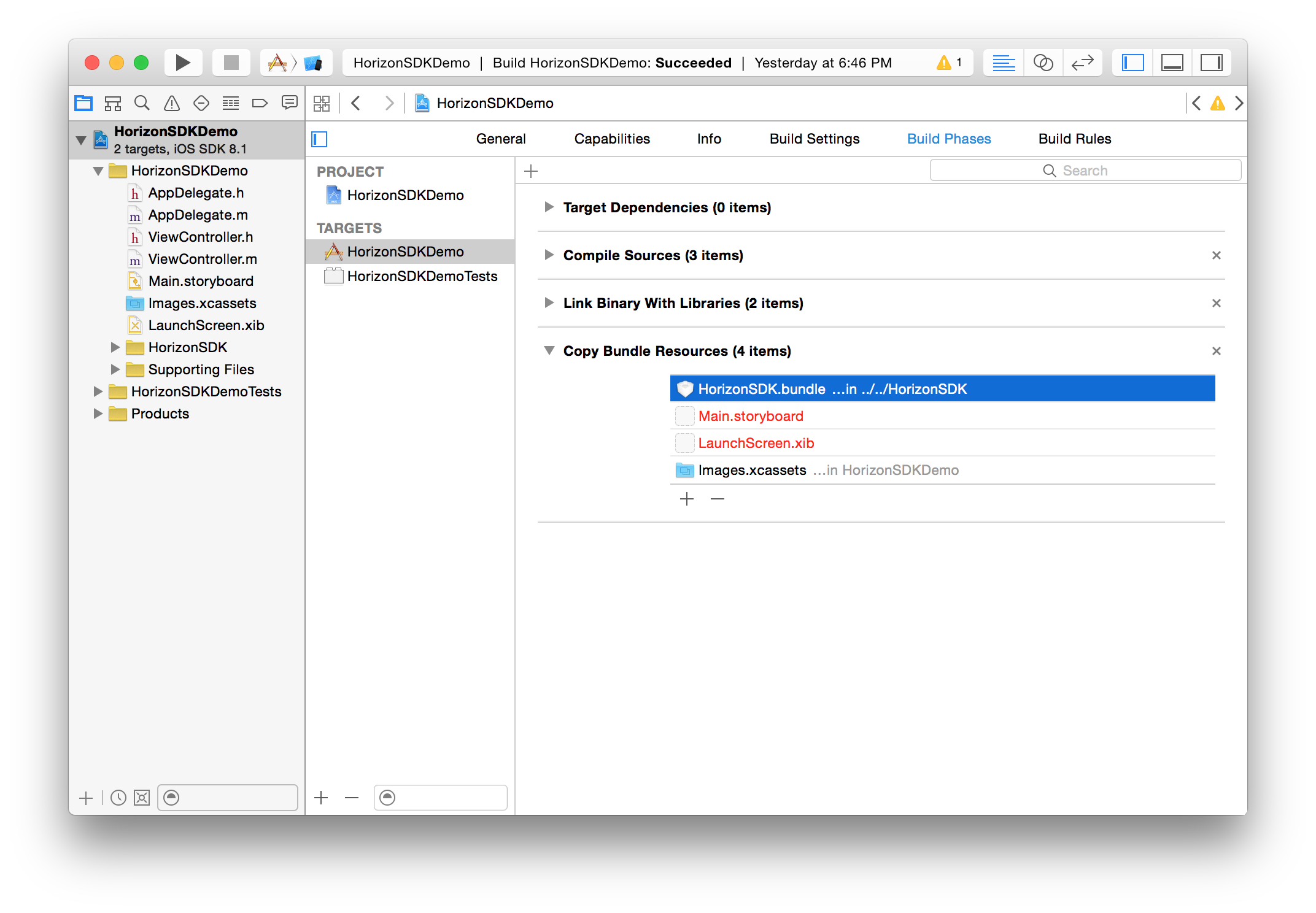Go forward in editor history
Screen dimensions: 1316x913
389,103
